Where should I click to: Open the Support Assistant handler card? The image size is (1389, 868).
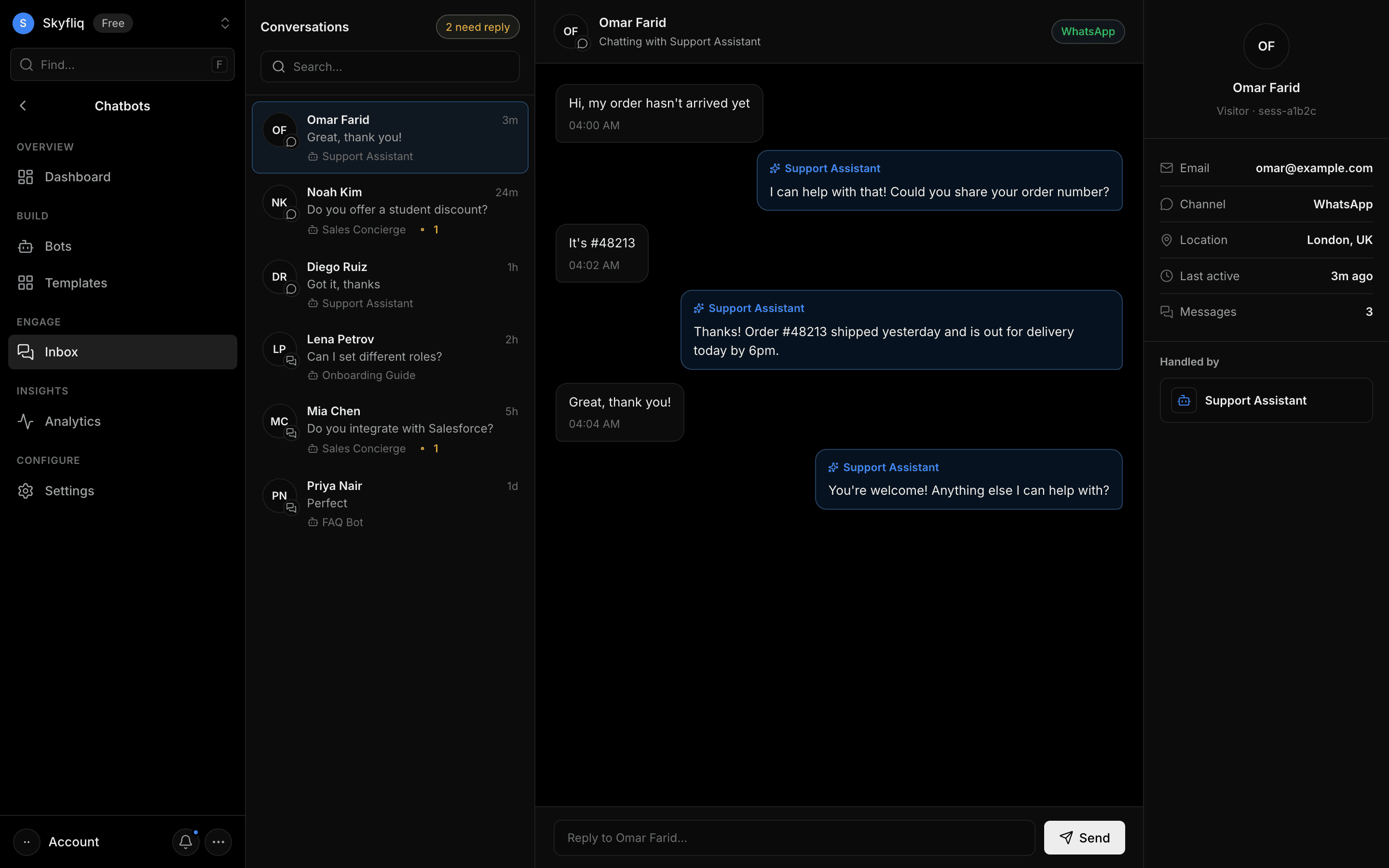point(1266,400)
